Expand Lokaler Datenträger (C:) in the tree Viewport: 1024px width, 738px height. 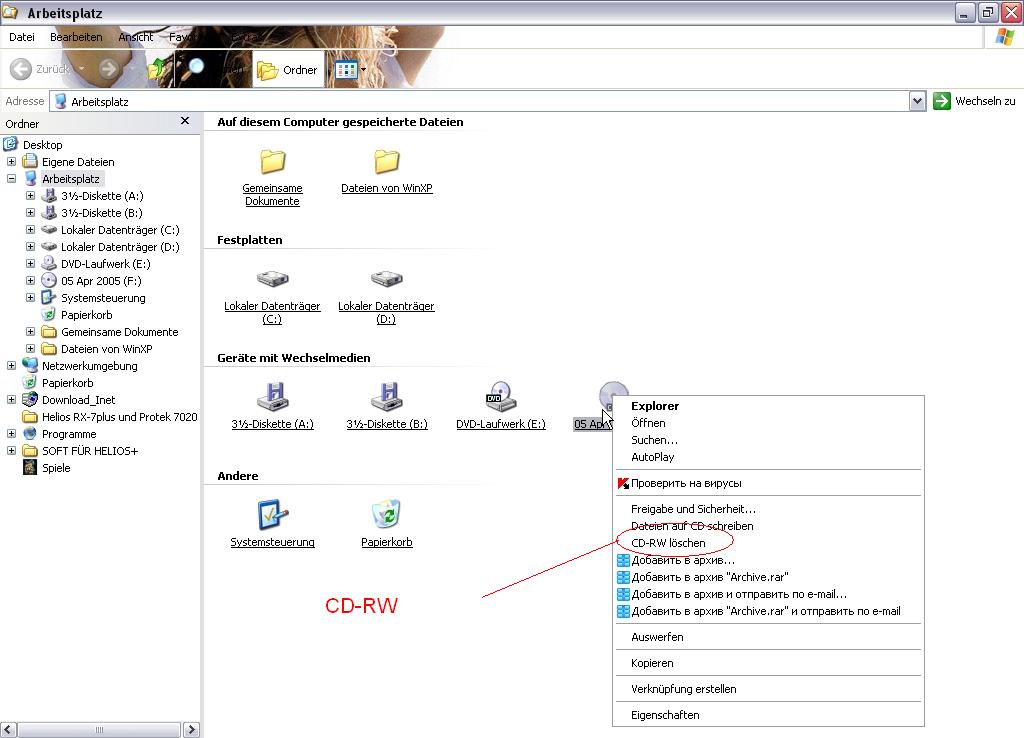(30, 229)
